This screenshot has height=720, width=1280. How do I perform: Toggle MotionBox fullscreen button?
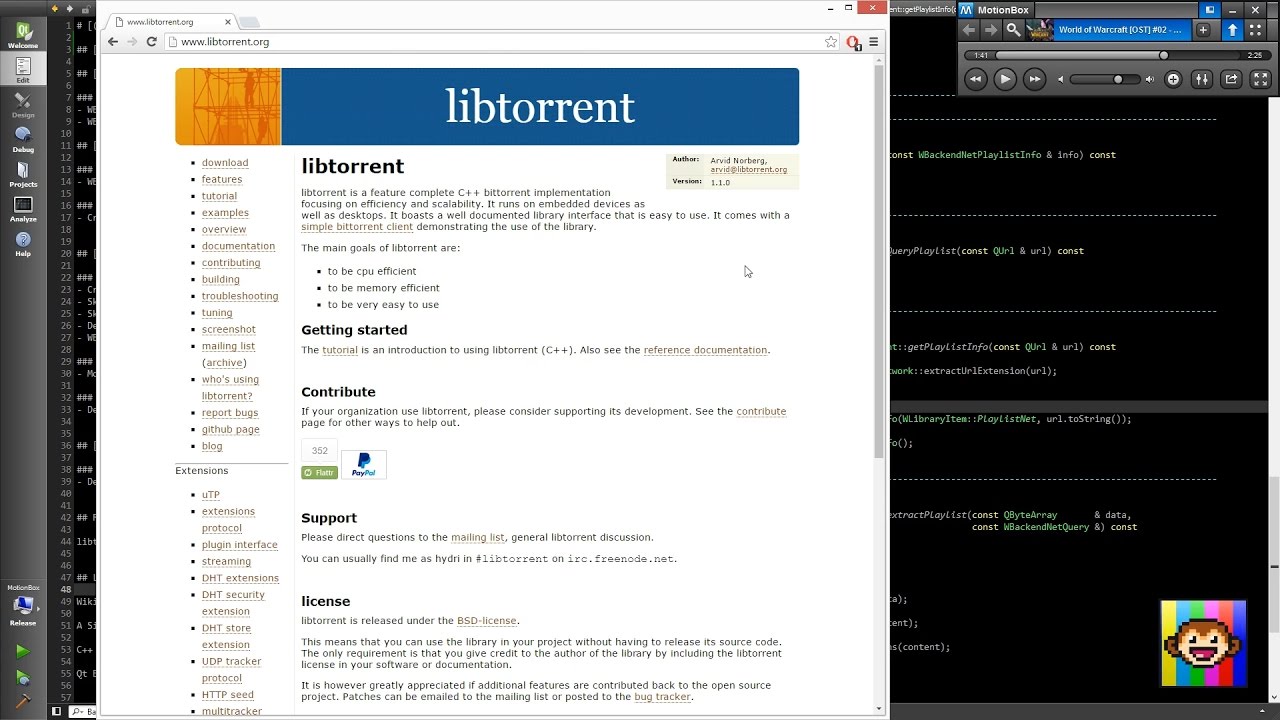click(1261, 79)
